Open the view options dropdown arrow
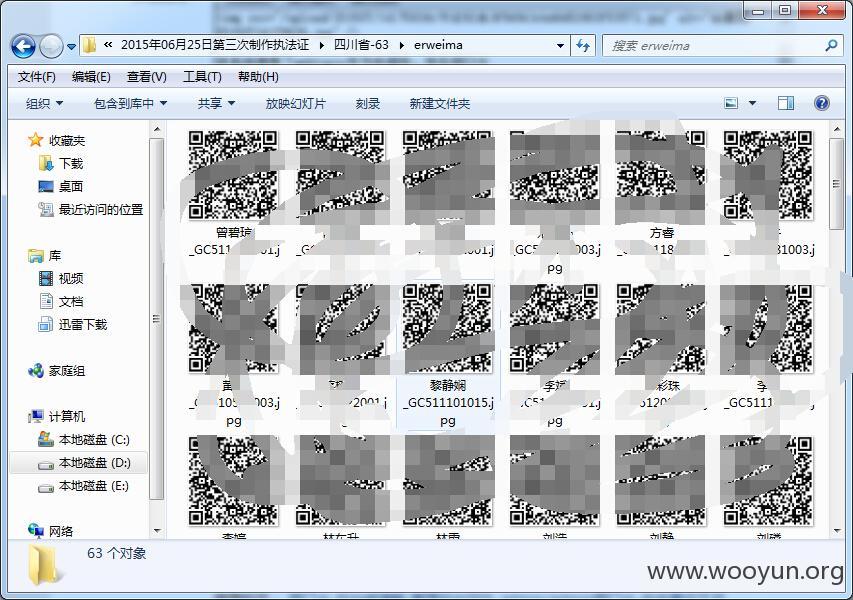853x600 pixels. coord(752,103)
